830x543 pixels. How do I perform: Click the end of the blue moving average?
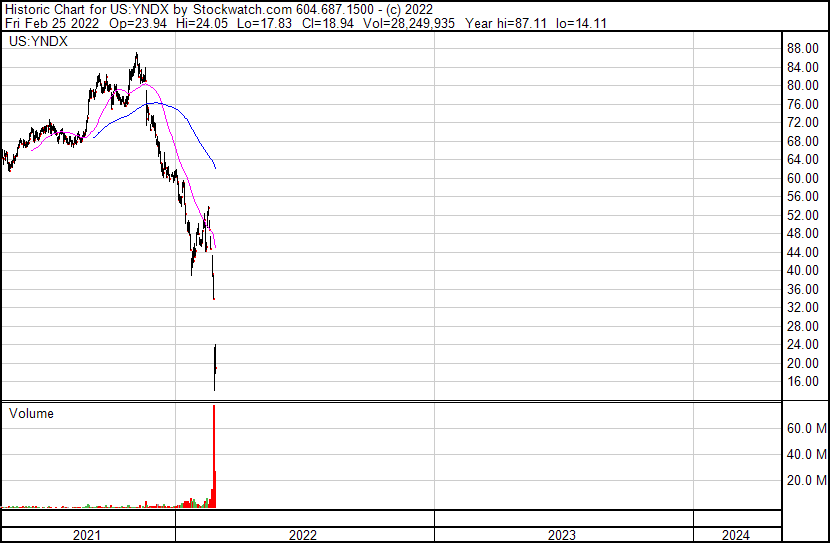tap(215, 168)
